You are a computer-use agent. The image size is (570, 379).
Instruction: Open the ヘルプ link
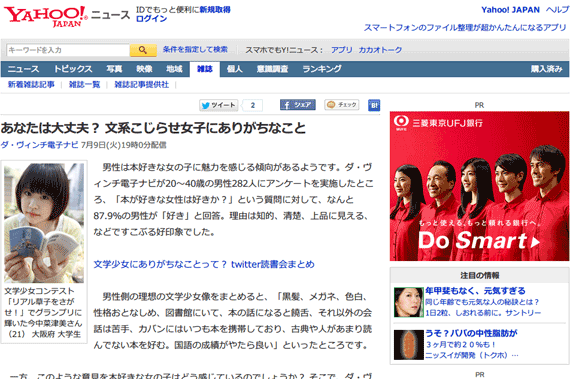click(557, 10)
